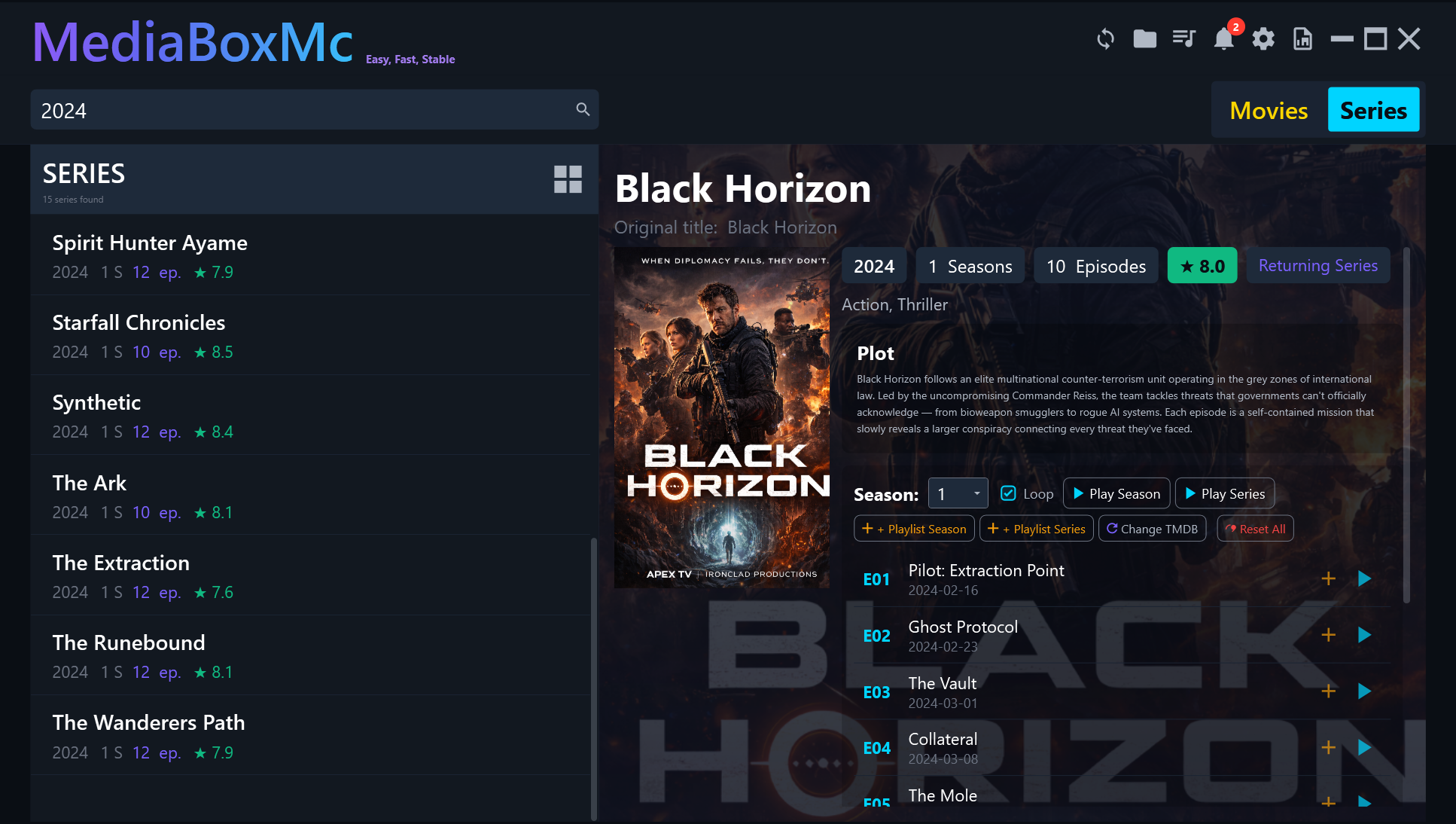Toggle the Loop checkbox

[1008, 493]
